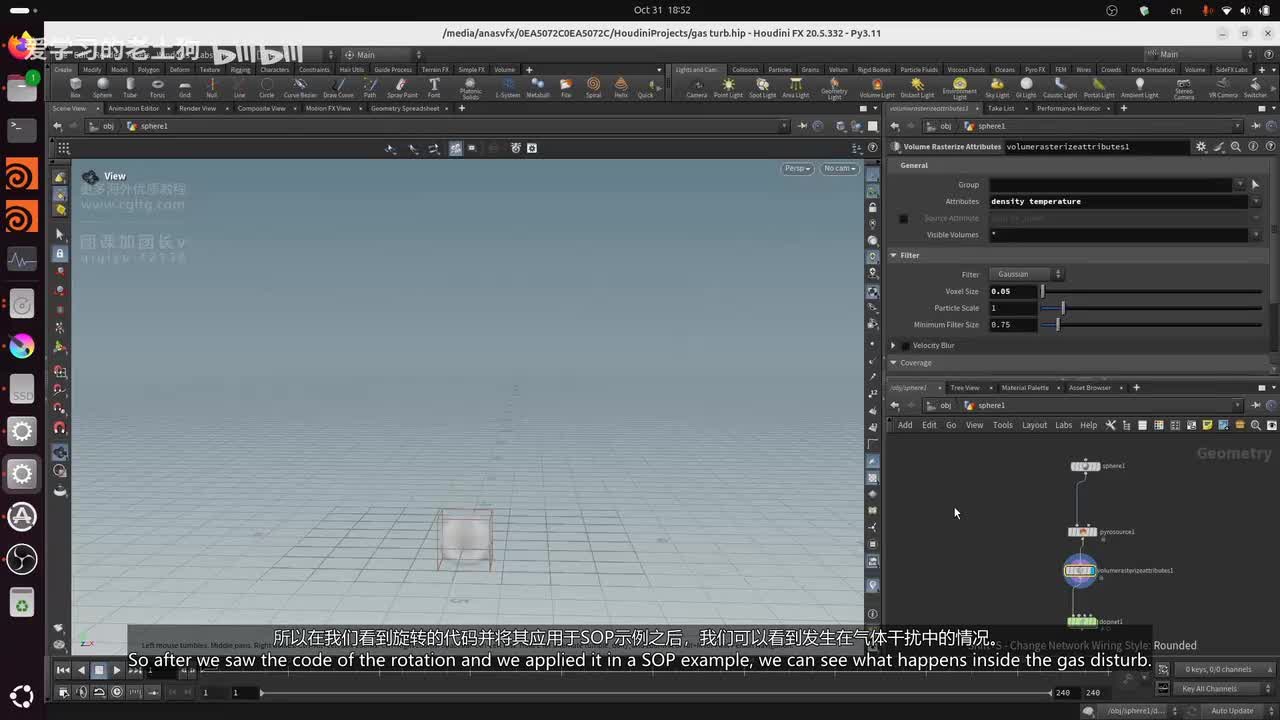
Task: Toggle the Velocity Blur checkbox
Action: [904, 345]
